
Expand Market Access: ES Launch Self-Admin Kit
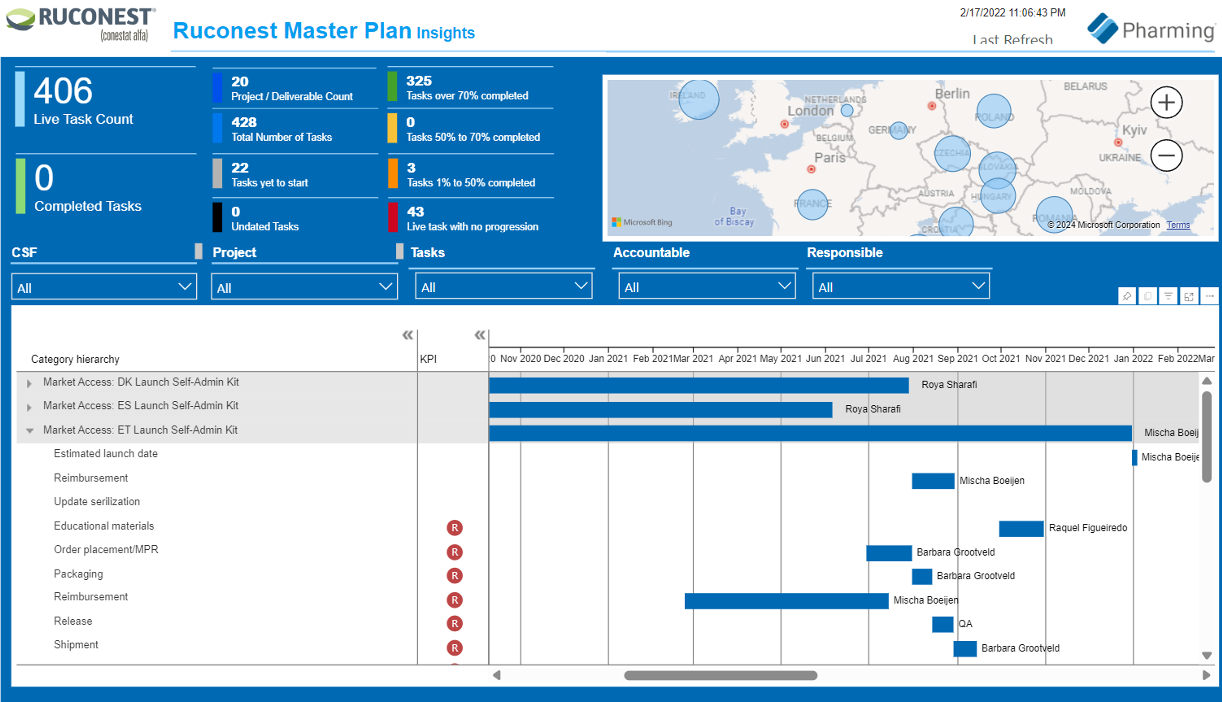[29, 407]
